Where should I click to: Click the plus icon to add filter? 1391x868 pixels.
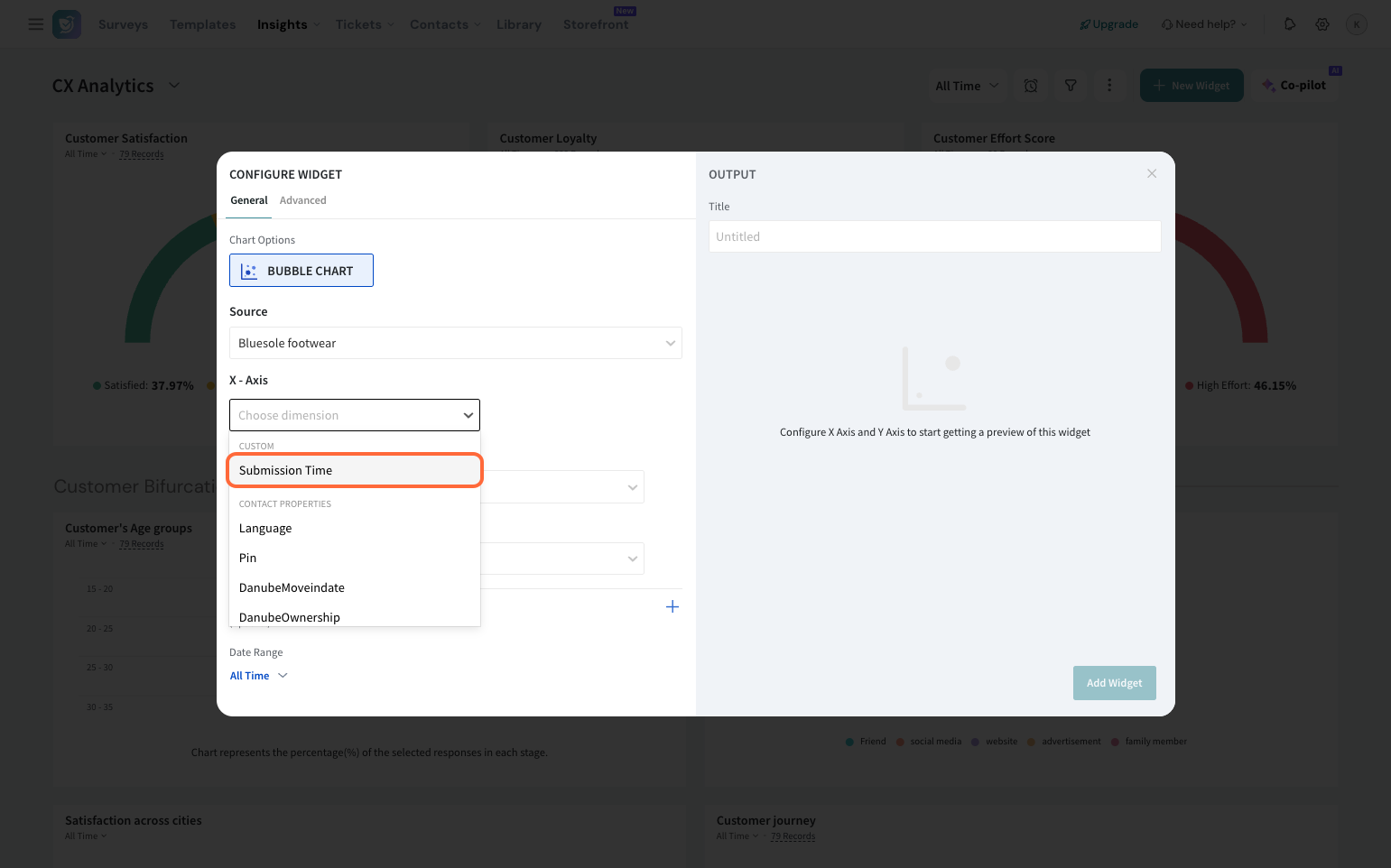click(x=672, y=607)
